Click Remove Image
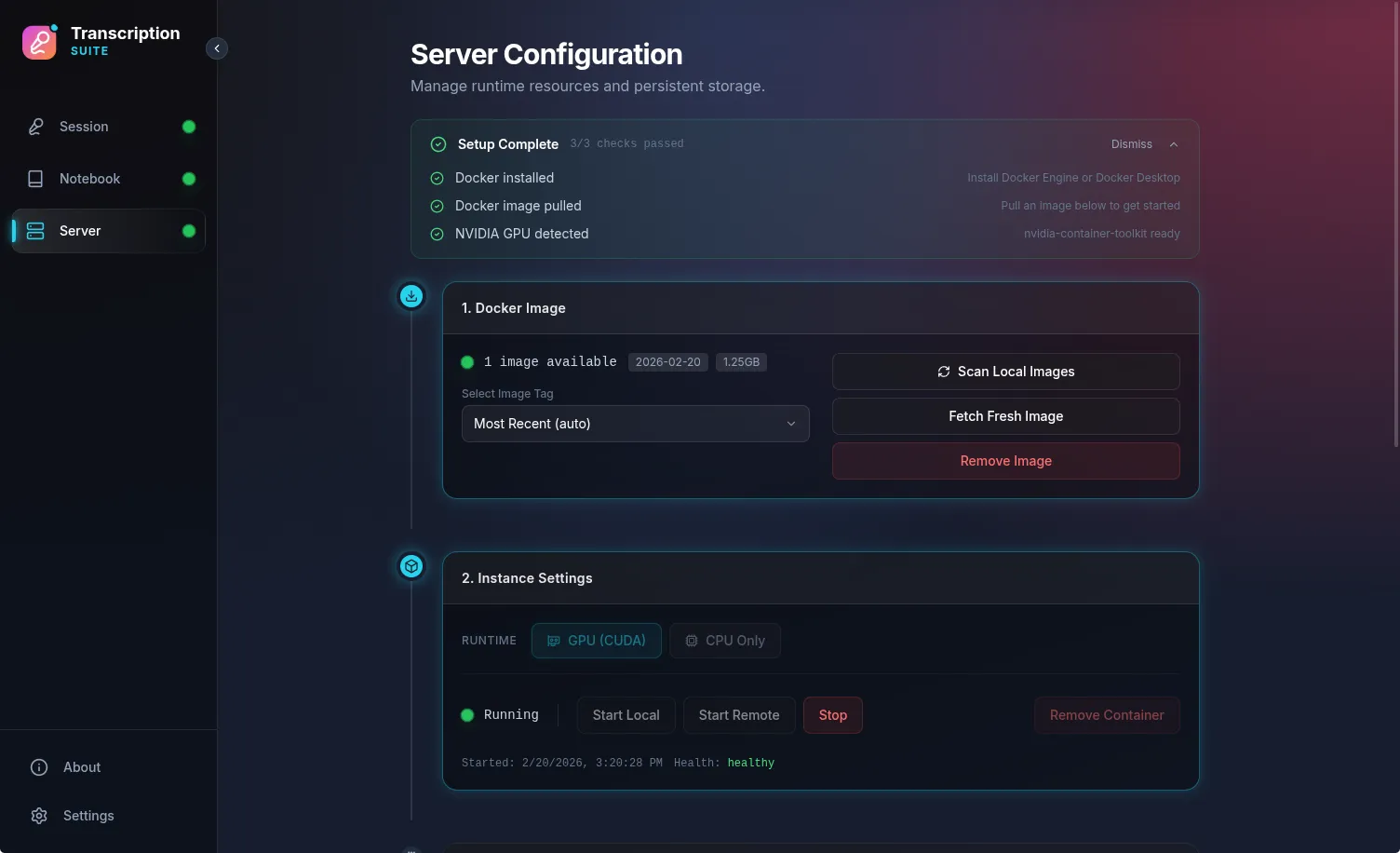This screenshot has width=1400, height=853. [1005, 460]
